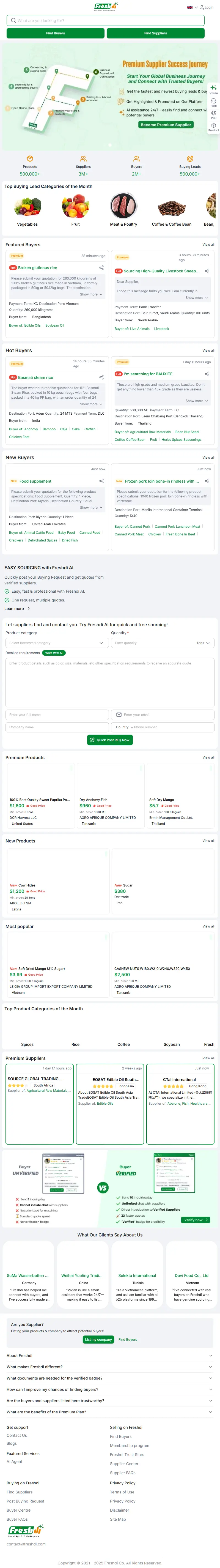Expand the About Freshdi FAQ
Image resolution: width=220 pixels, height=1568 pixels.
(x=109, y=1356)
